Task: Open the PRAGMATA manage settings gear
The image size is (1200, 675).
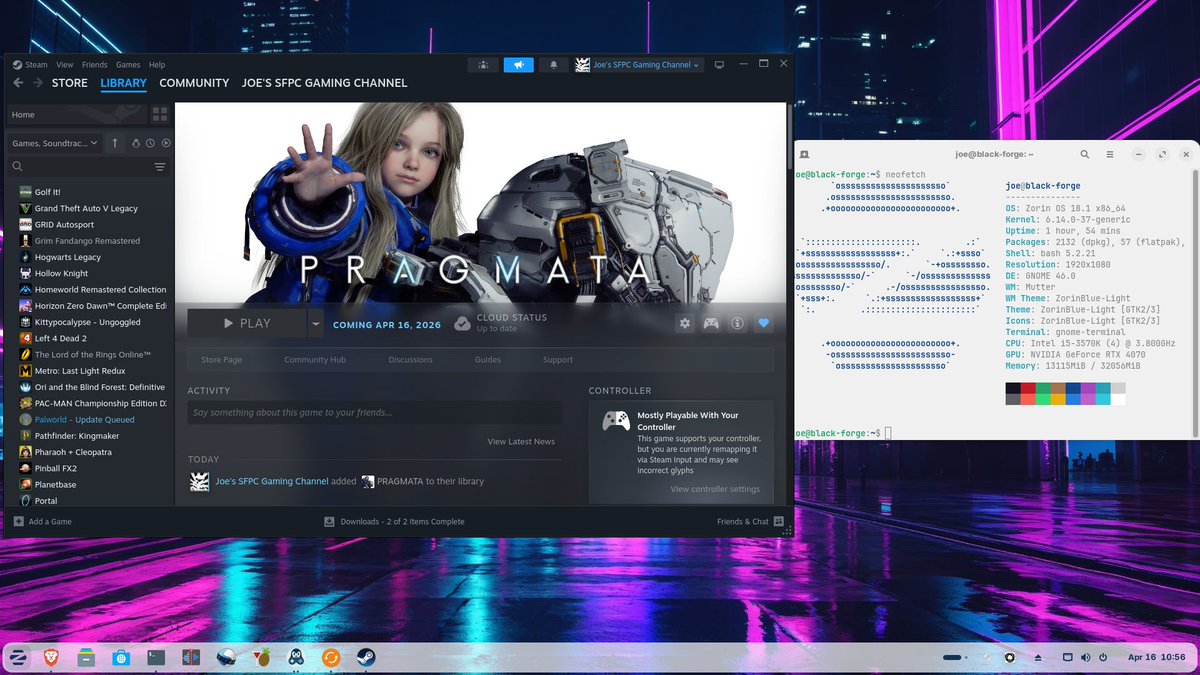Action: click(x=685, y=323)
